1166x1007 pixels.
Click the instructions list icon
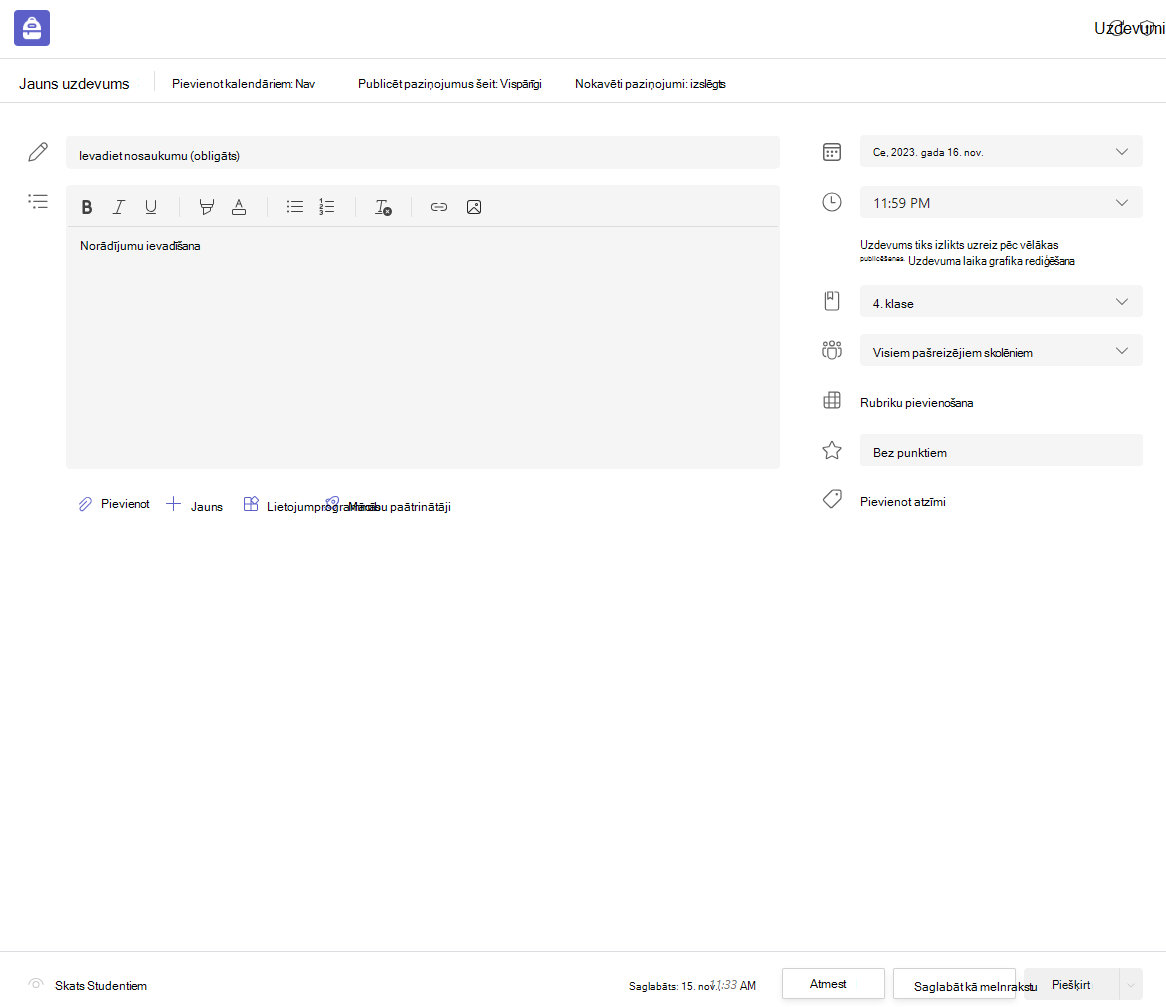pos(38,202)
